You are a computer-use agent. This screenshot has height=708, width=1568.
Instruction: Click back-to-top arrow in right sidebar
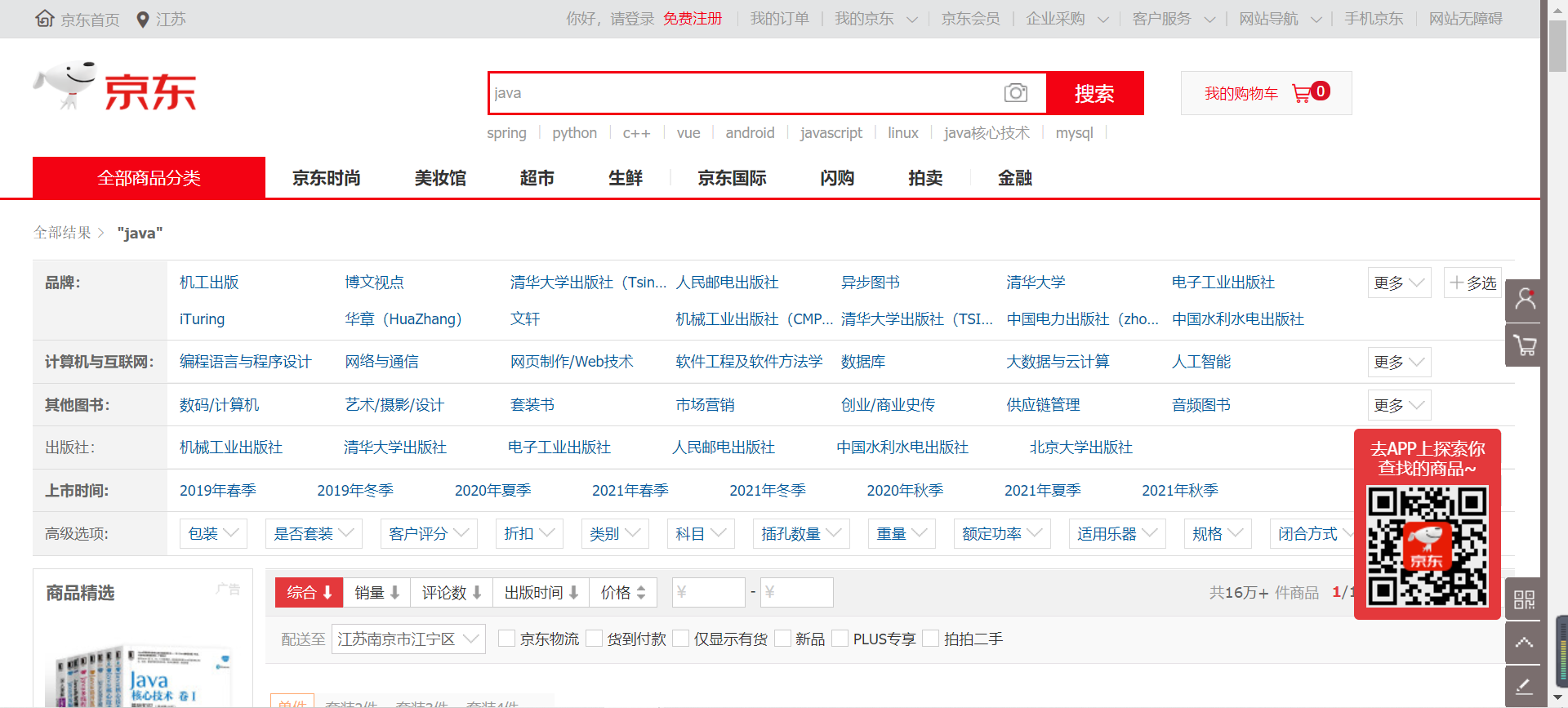(1524, 643)
